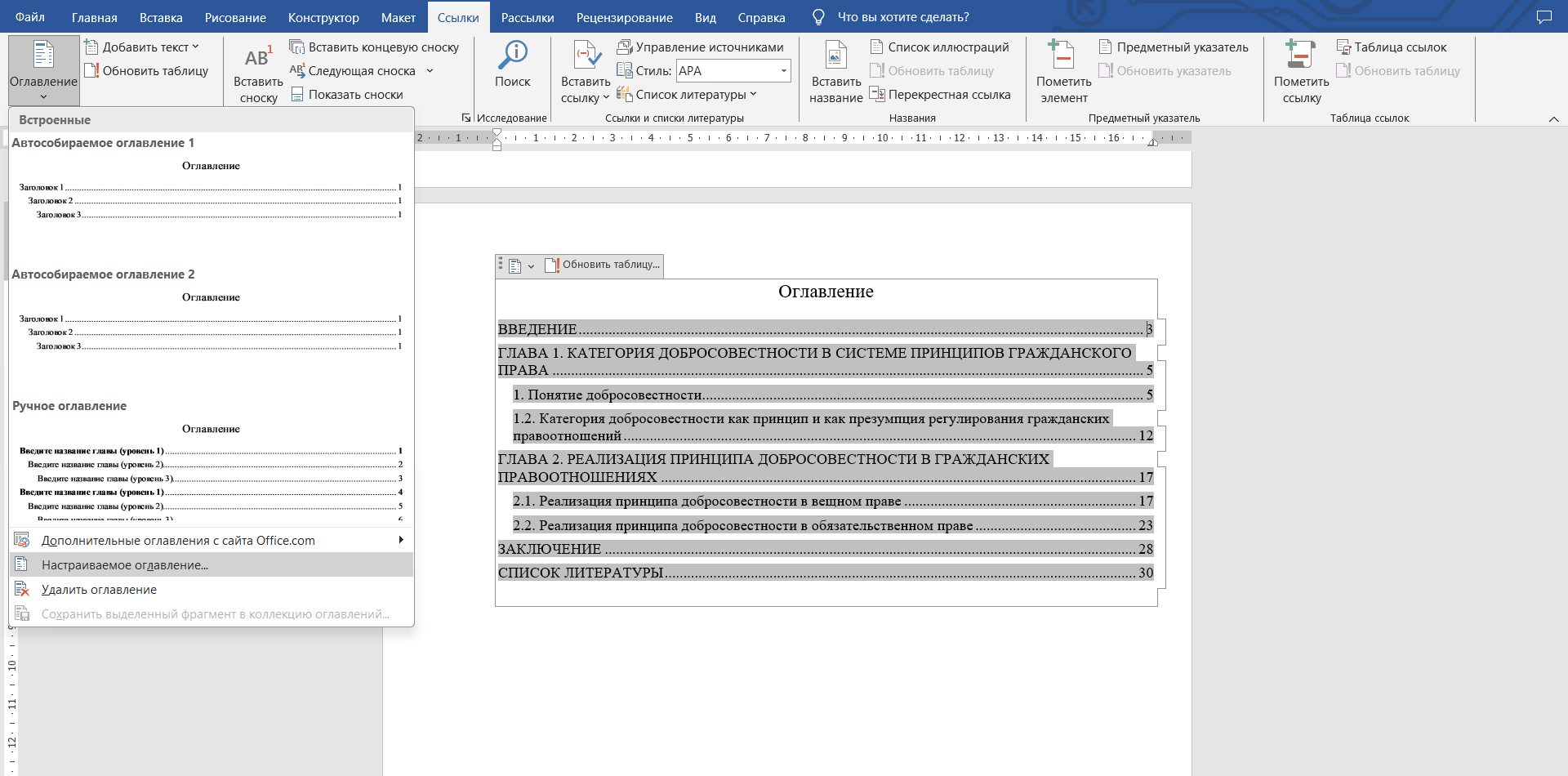1568x776 pixels.
Task: Switch to the Рассылки tab
Action: (x=528, y=17)
